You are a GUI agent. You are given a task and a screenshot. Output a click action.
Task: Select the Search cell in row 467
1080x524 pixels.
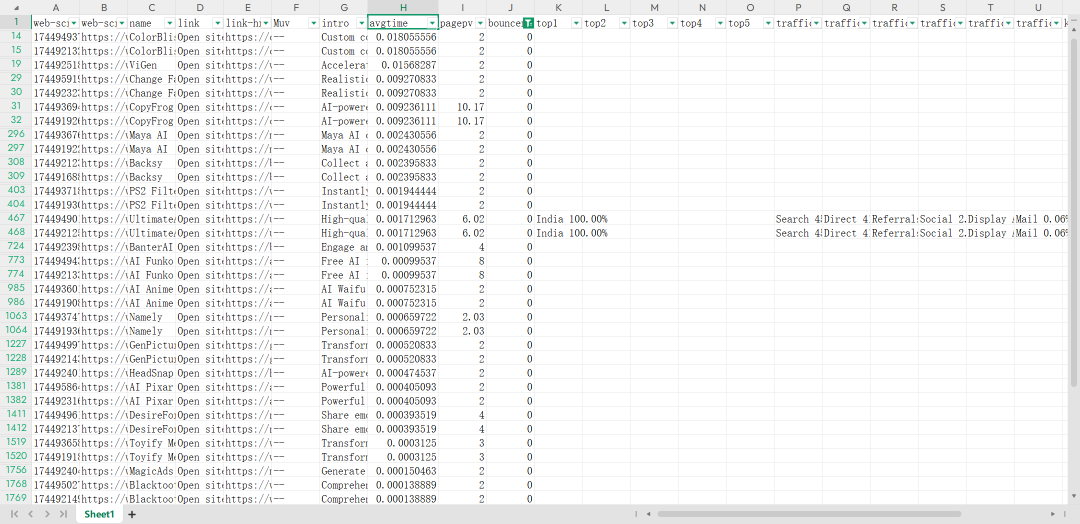click(x=798, y=219)
